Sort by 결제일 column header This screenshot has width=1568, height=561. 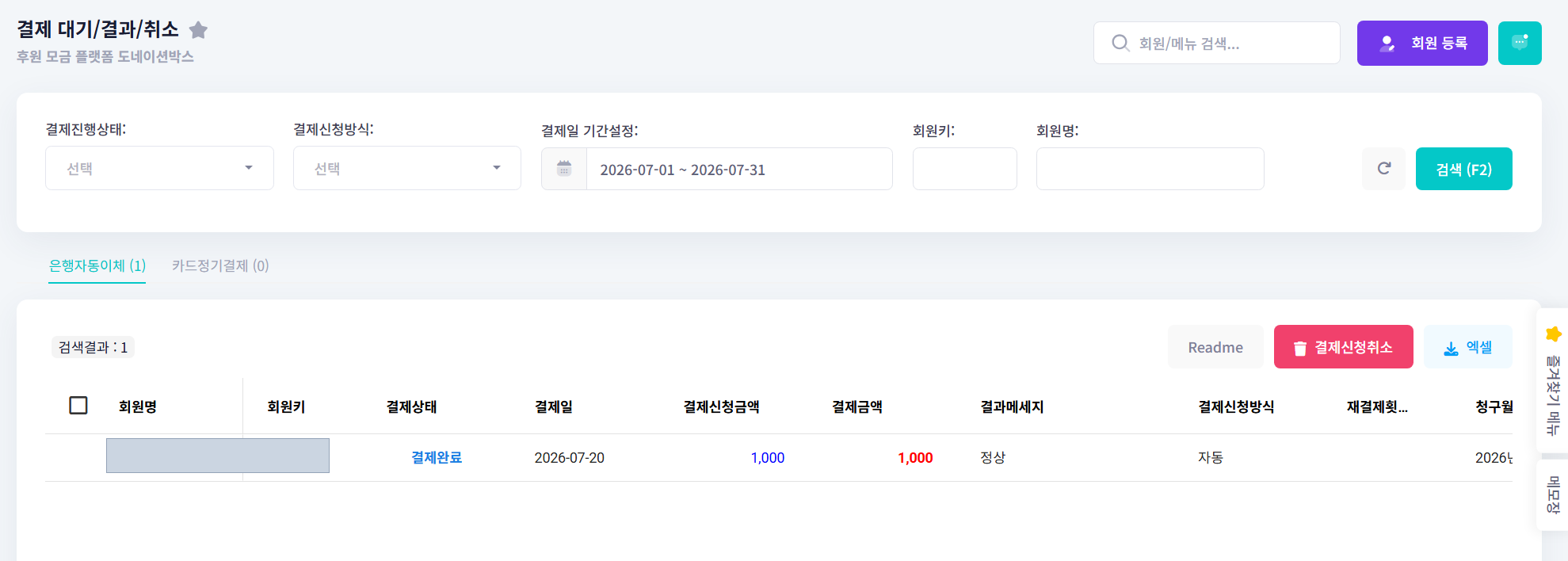(554, 406)
